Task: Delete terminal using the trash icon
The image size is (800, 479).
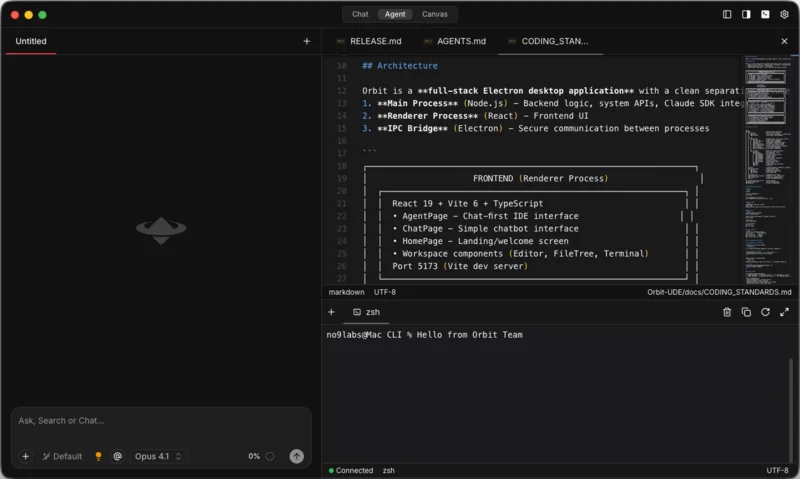Action: 727,312
